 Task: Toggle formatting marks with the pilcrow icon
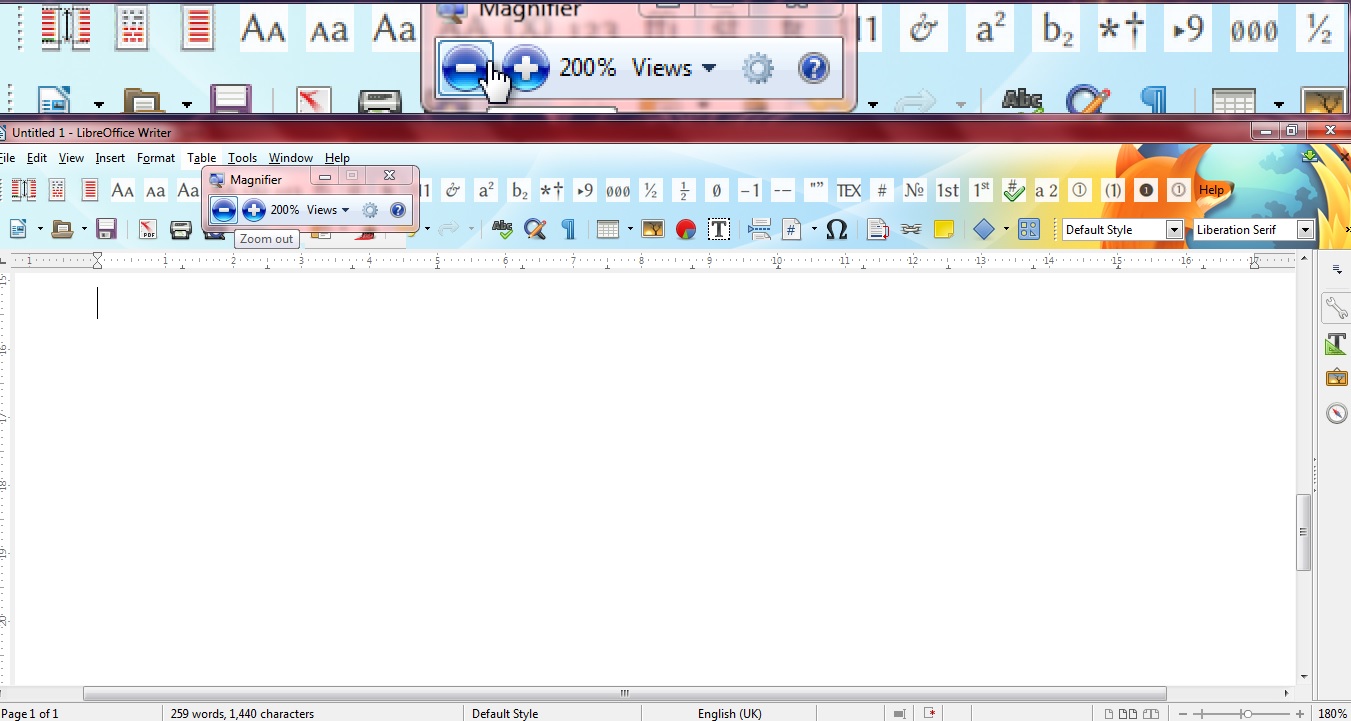tap(568, 229)
